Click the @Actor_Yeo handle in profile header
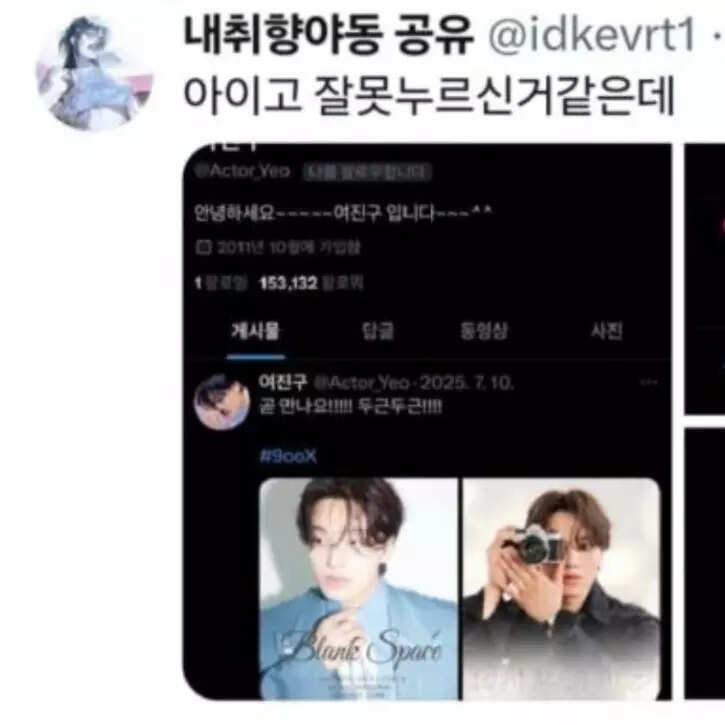Screen dimensions: 725x725 [x=243, y=171]
